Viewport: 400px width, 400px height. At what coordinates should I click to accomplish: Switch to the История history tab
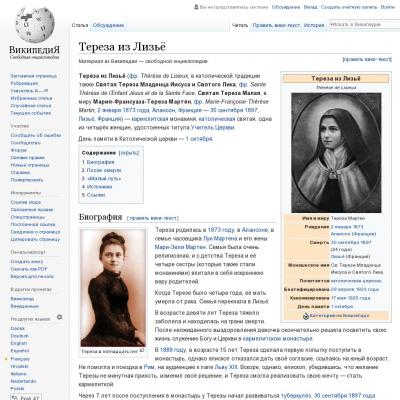(x=314, y=25)
